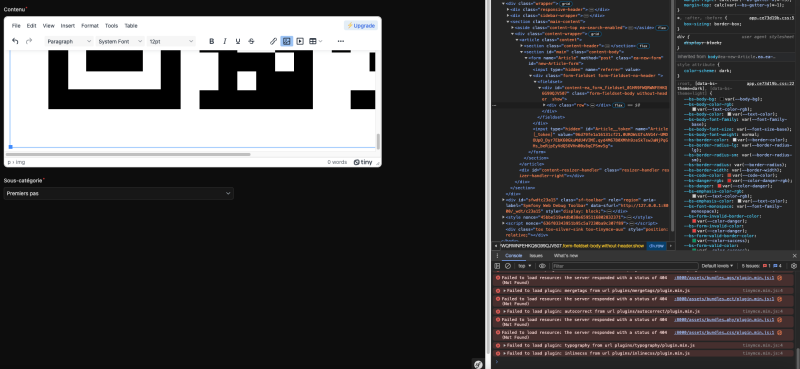Click the console prompt input line
The height and width of the screenshot is (369, 800).
click(643, 362)
